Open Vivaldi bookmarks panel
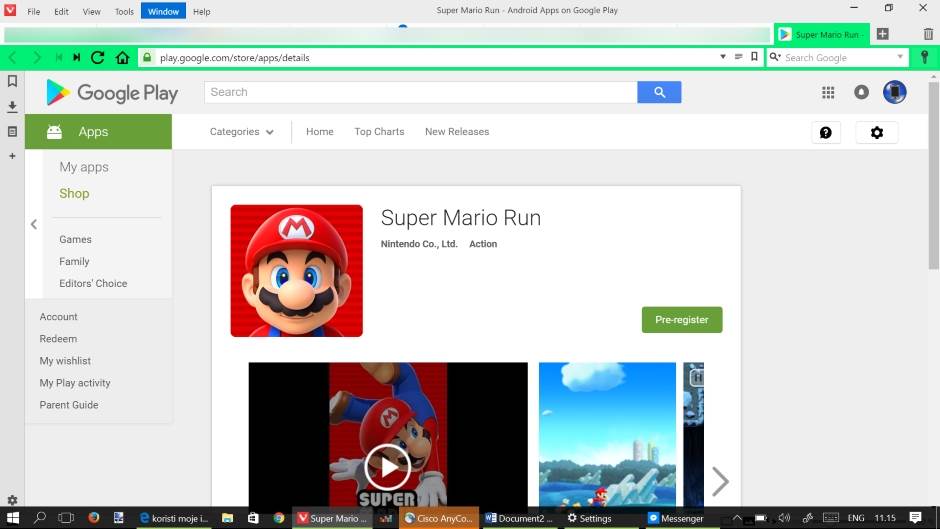 [12, 81]
